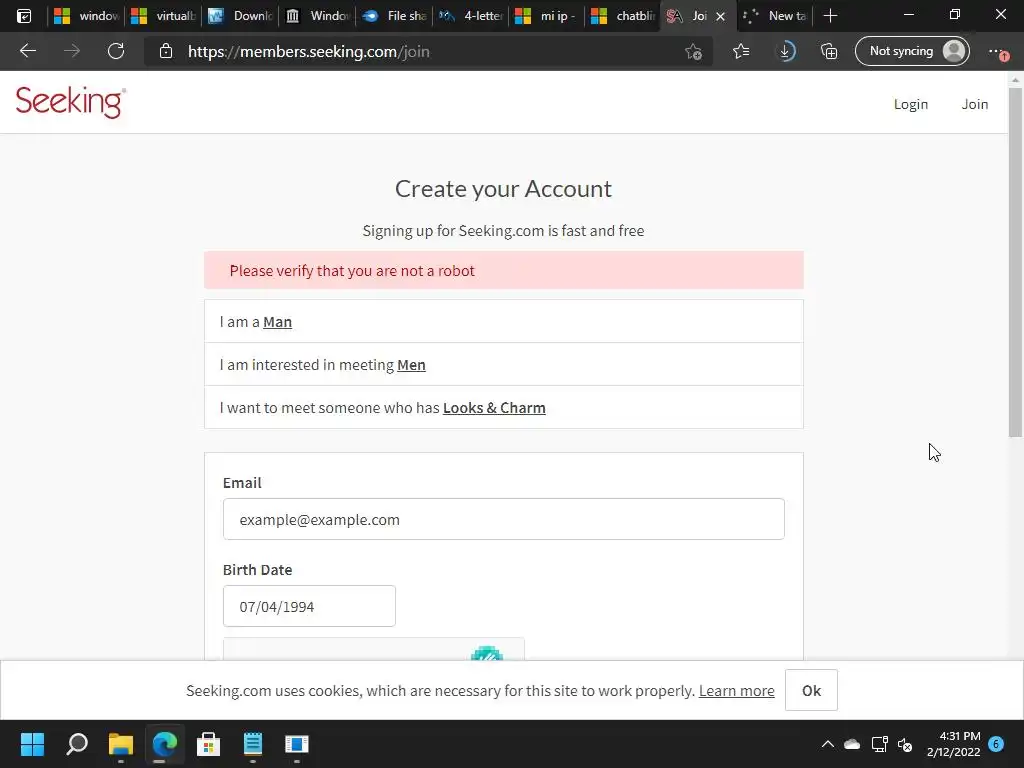
Task: Open taskbar Search icon
Action: 77,744
